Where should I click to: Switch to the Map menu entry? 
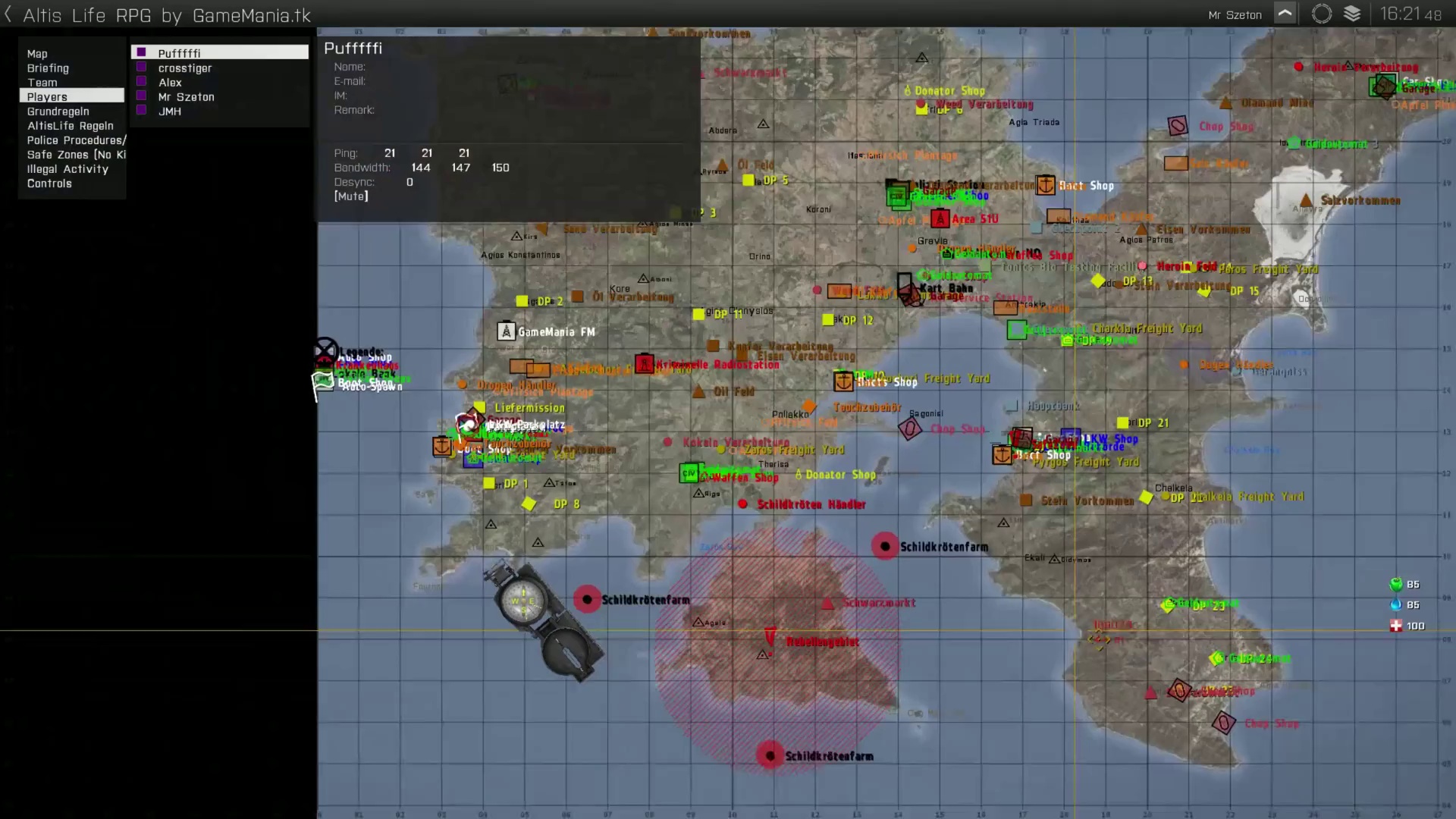[x=37, y=54]
